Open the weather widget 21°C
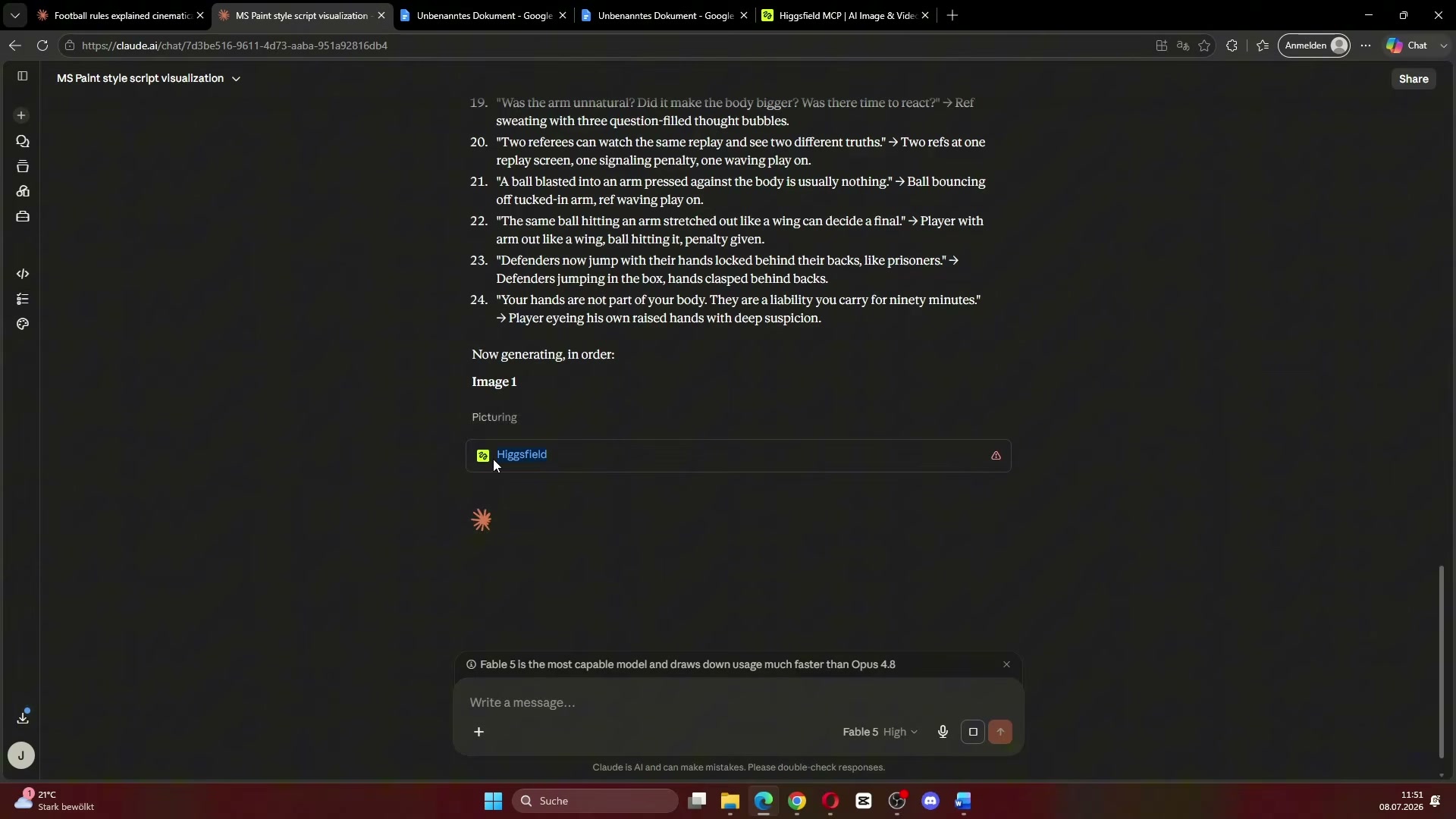Screen dimensions: 1456x819 [x=55, y=801]
